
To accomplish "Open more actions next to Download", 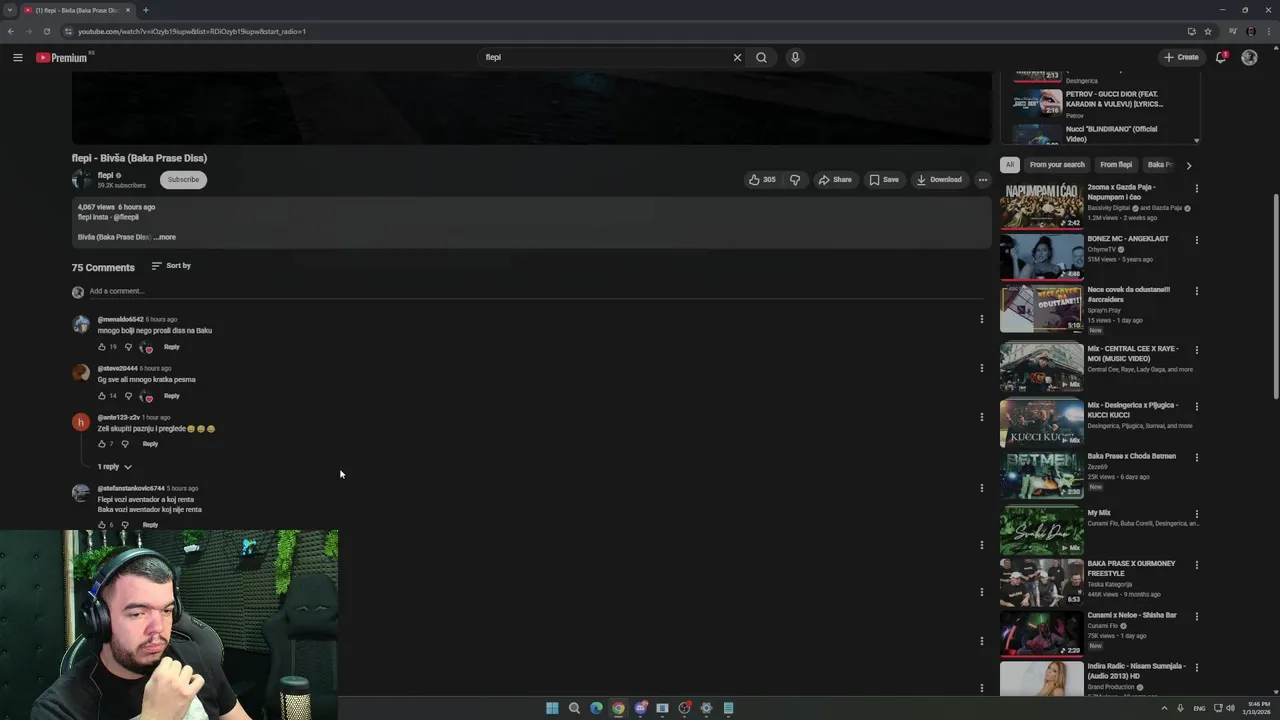I will [983, 180].
